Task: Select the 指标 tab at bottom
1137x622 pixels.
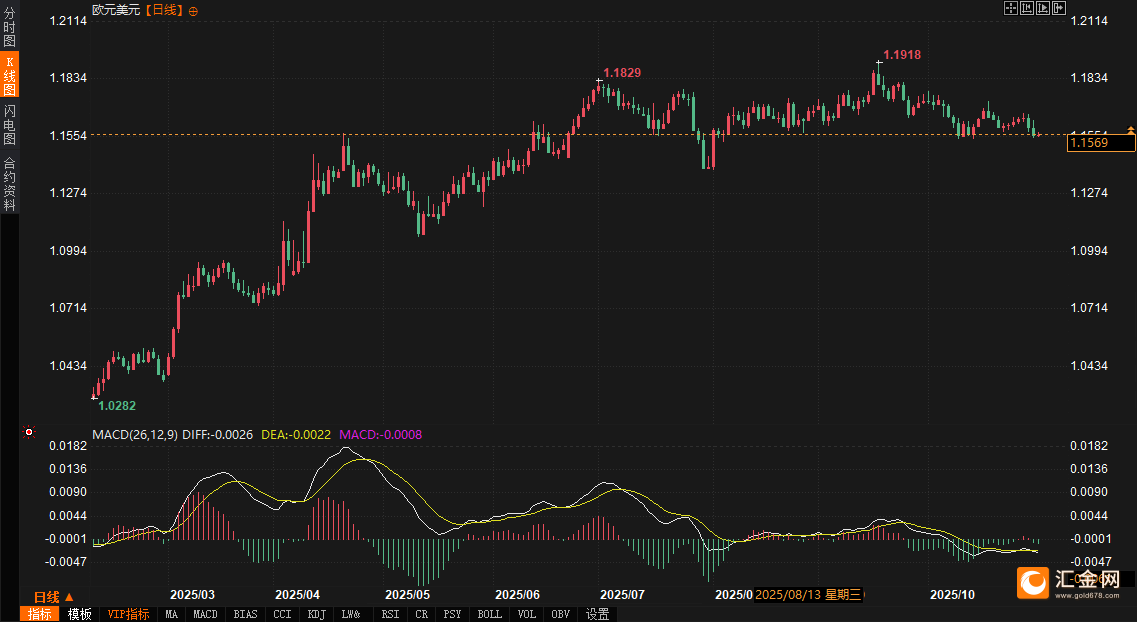Action: 40,614
